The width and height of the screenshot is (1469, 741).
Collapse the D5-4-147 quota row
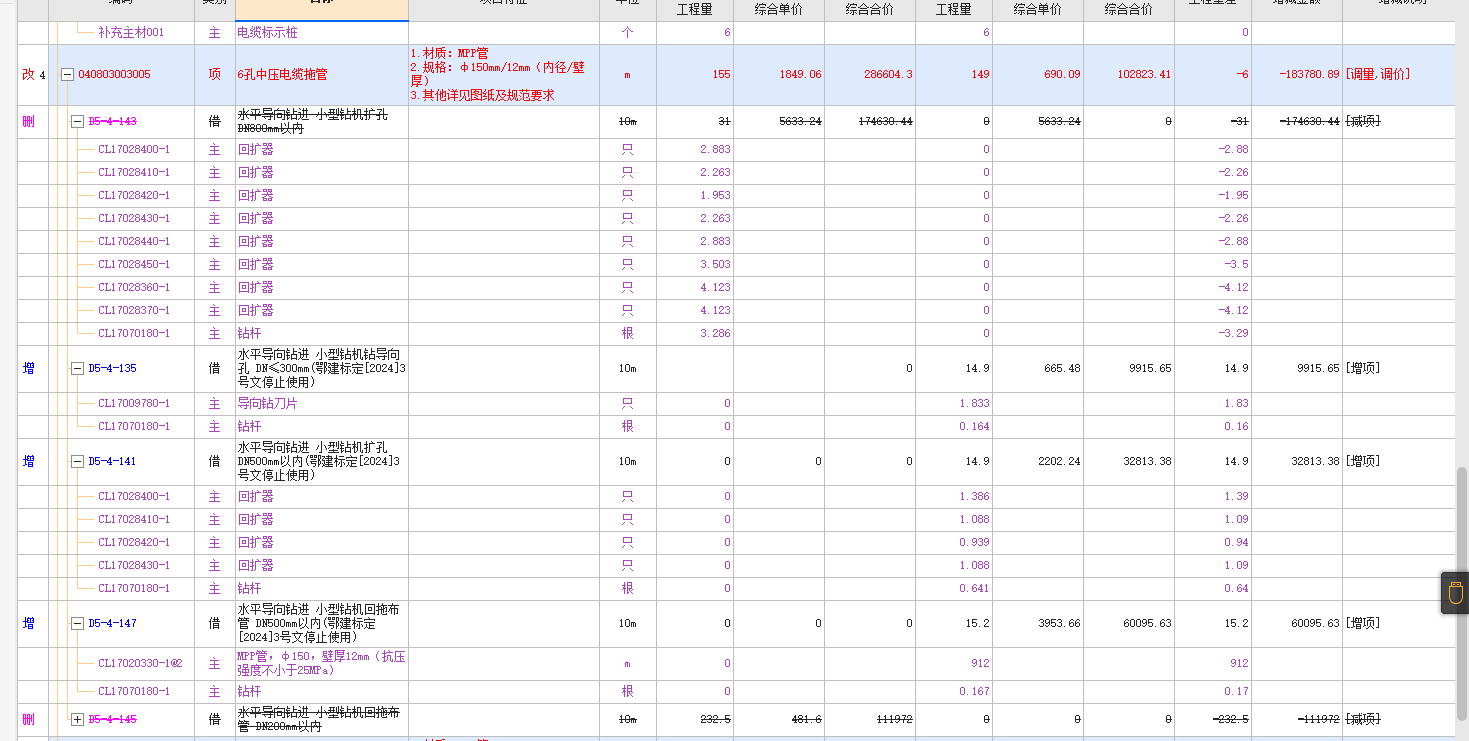(77, 624)
